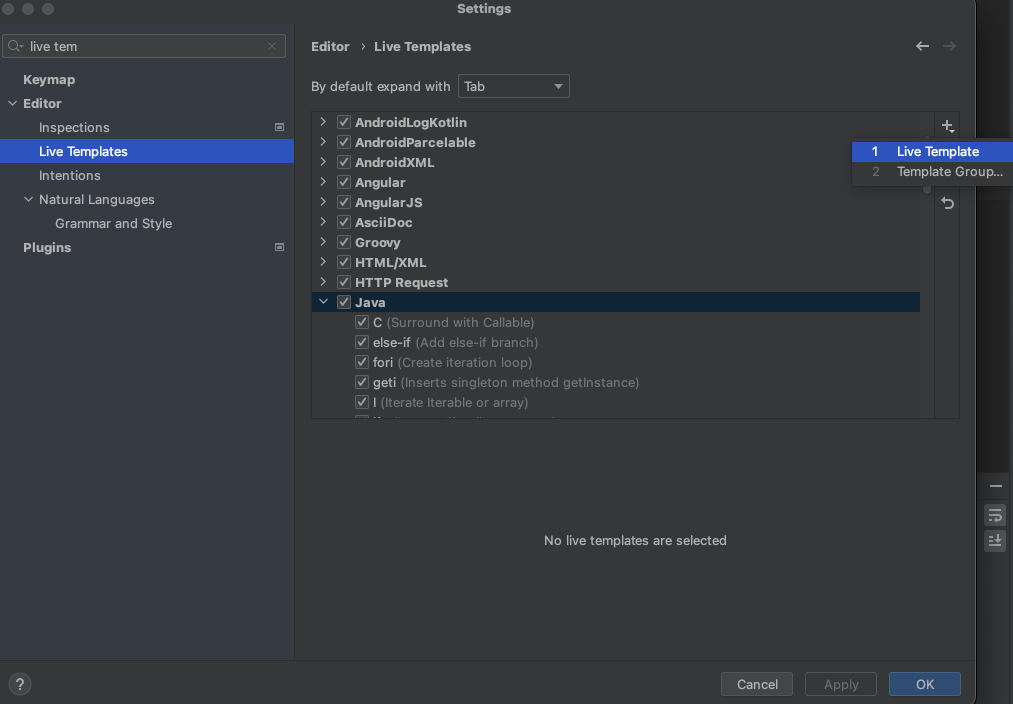1013x704 pixels.
Task: Uncheck the Java templates checkbox
Action: pos(343,301)
